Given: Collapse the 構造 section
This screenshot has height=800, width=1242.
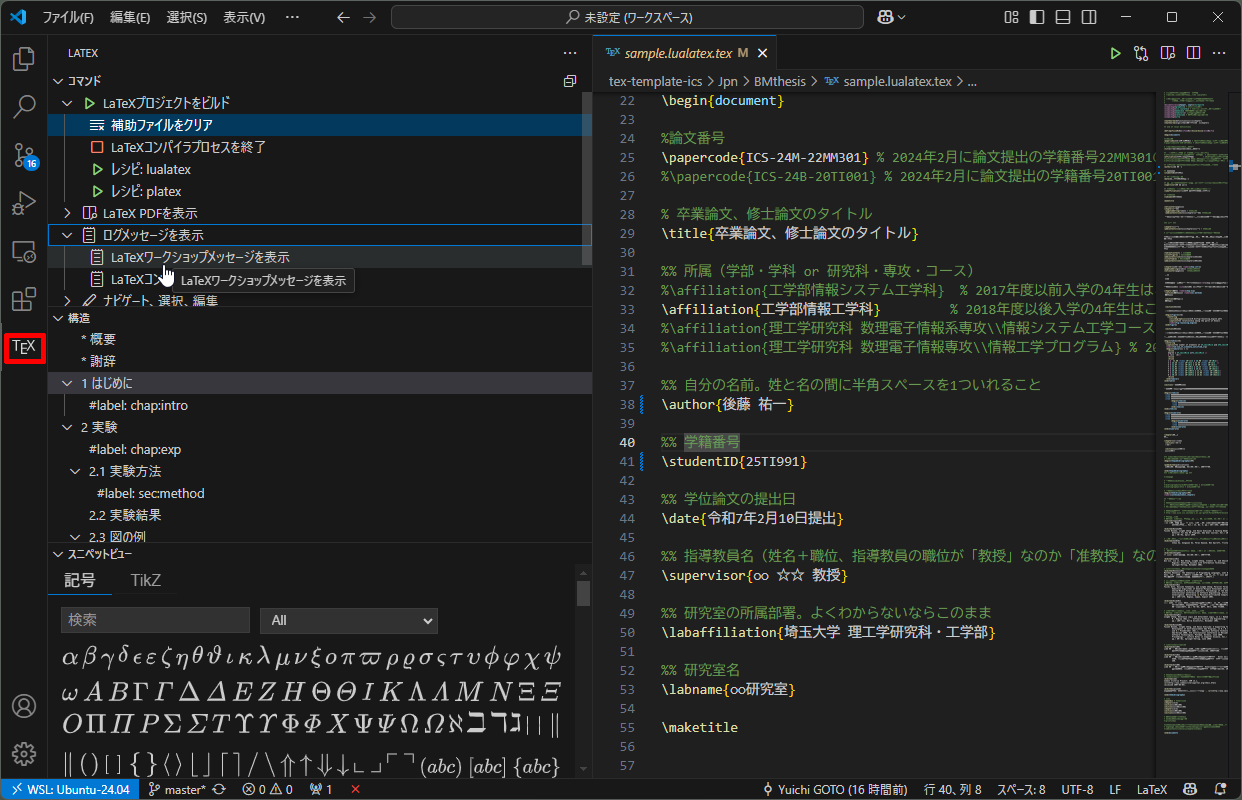Looking at the screenshot, I should [57, 318].
